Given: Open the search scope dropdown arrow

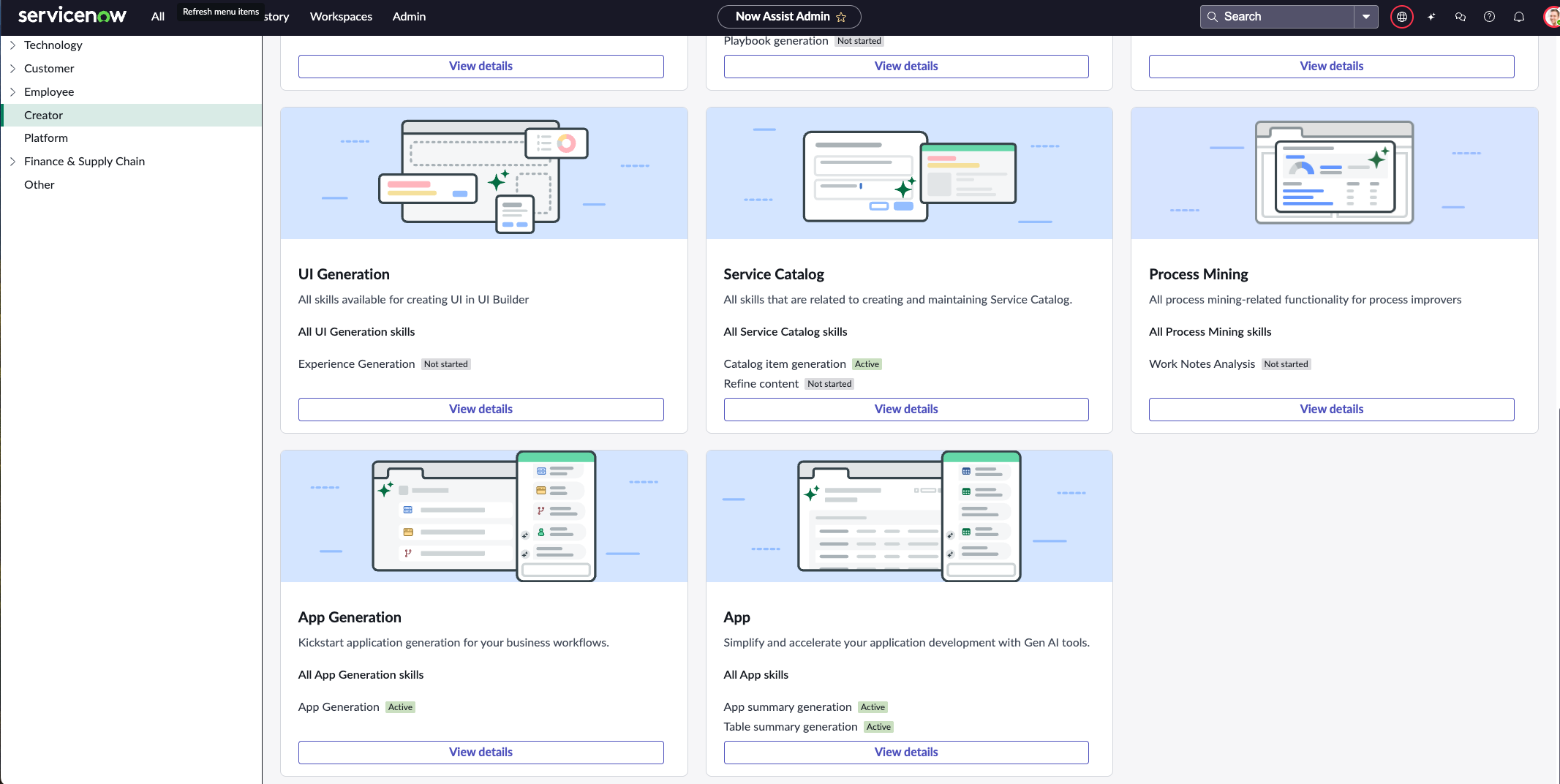Looking at the screenshot, I should pyautogui.click(x=1366, y=17).
